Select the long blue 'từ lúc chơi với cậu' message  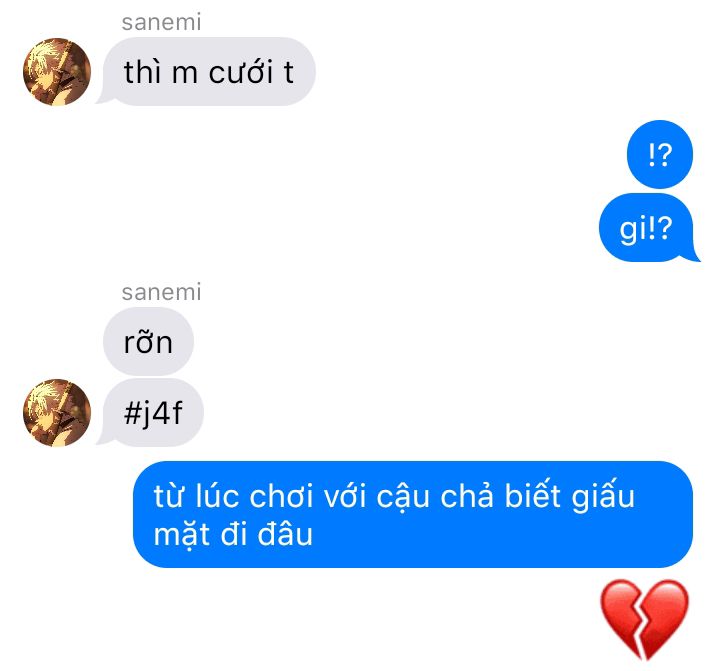(413, 514)
